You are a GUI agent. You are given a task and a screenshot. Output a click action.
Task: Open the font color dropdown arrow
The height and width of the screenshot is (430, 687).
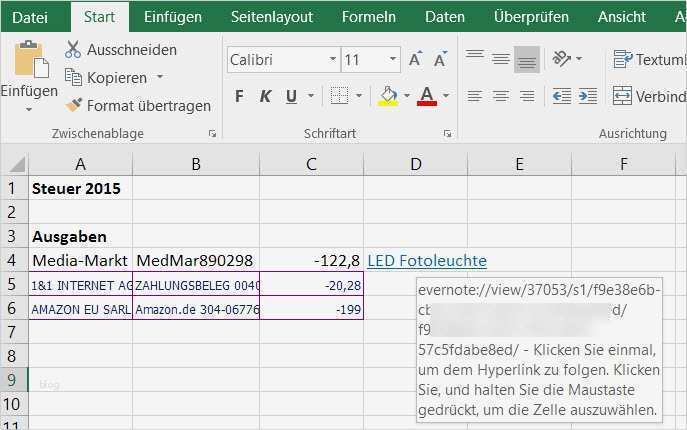[446, 96]
